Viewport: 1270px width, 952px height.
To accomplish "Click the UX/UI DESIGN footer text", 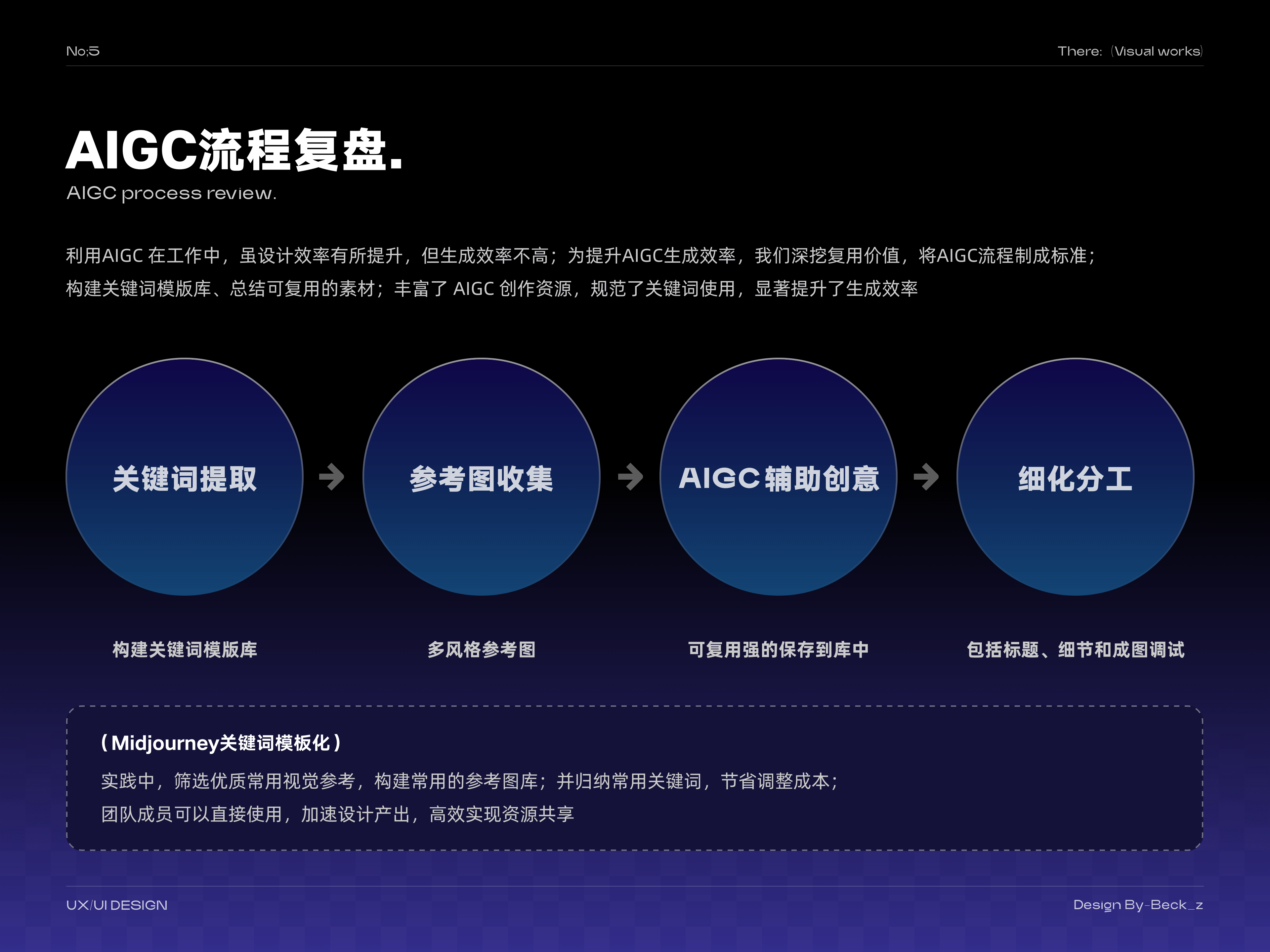I will click(x=116, y=905).
